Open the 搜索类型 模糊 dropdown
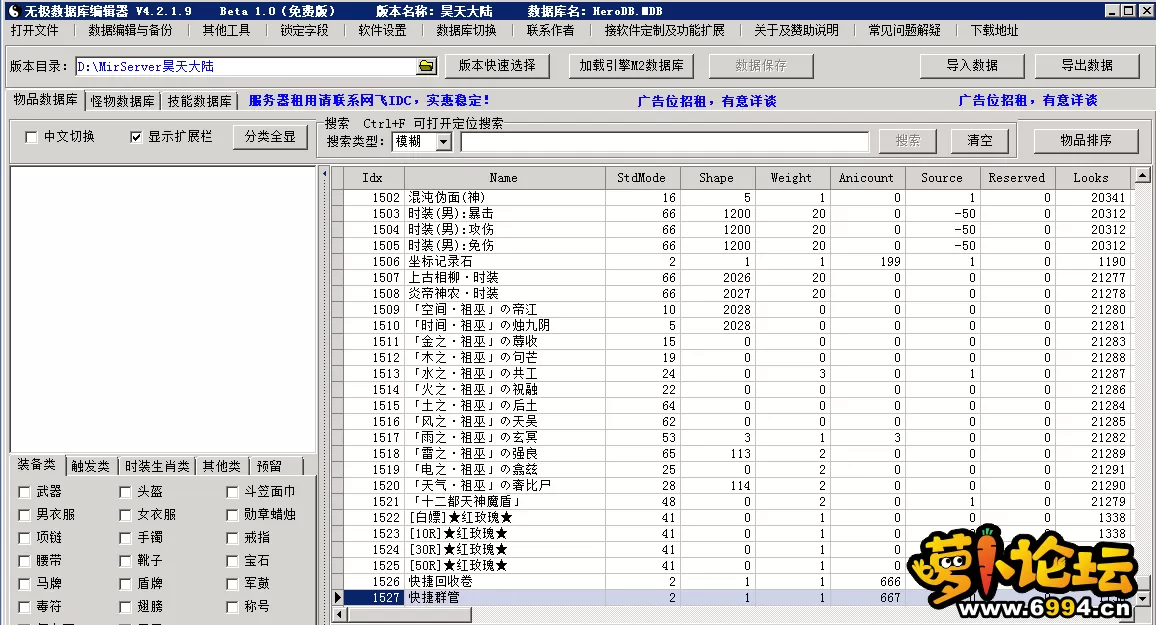 click(443, 142)
